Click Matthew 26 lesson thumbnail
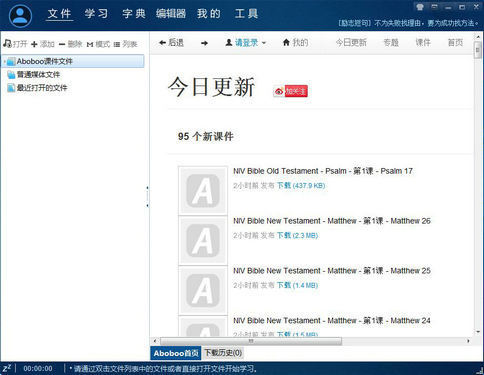This screenshot has width=484, height=375. (x=203, y=241)
